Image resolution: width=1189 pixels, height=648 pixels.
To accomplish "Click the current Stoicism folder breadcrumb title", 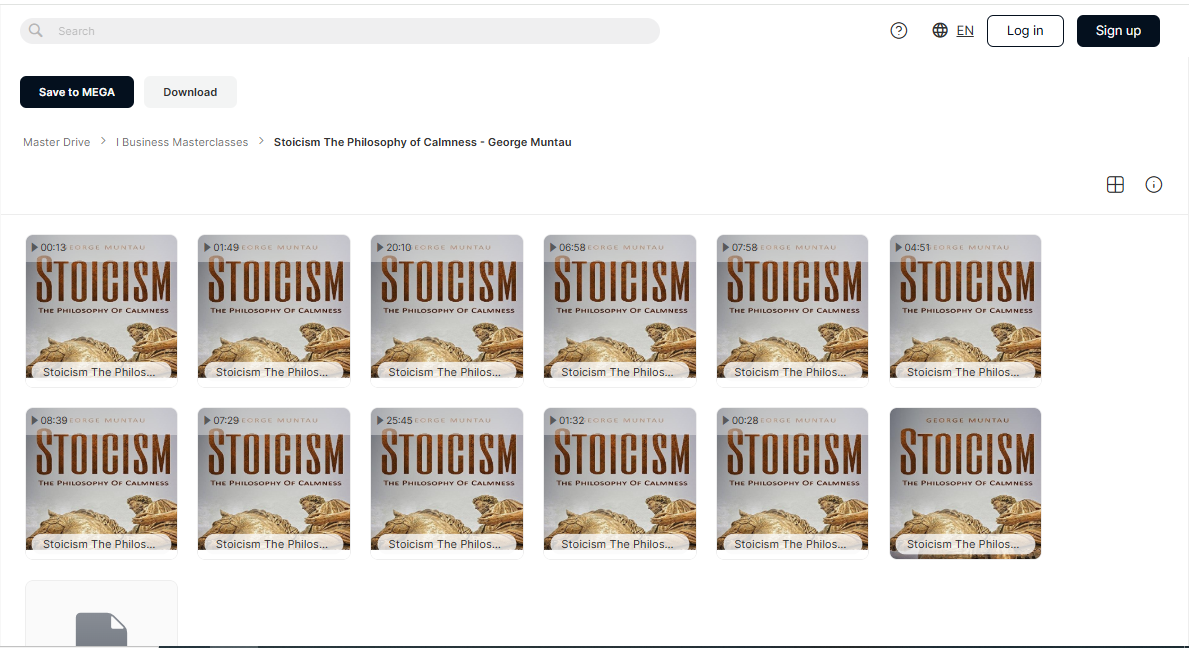I will point(422,142).
